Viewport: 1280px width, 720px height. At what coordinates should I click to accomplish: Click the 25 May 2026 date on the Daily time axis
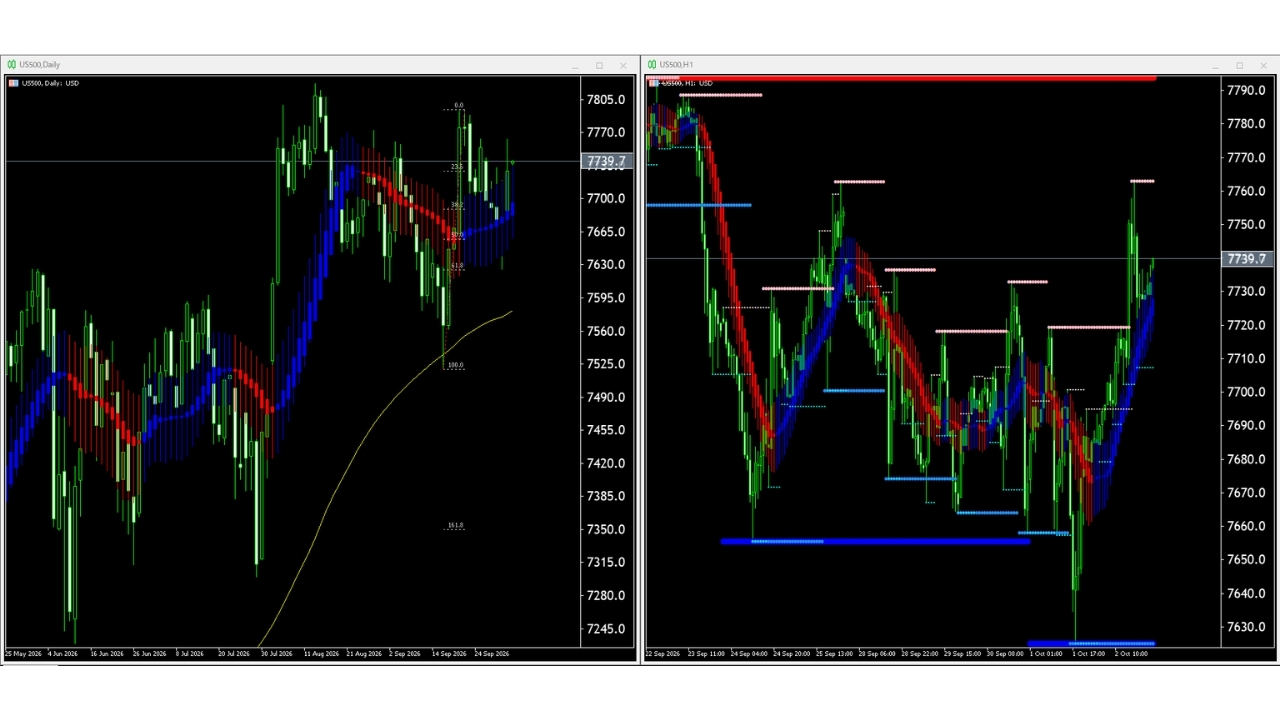point(23,654)
